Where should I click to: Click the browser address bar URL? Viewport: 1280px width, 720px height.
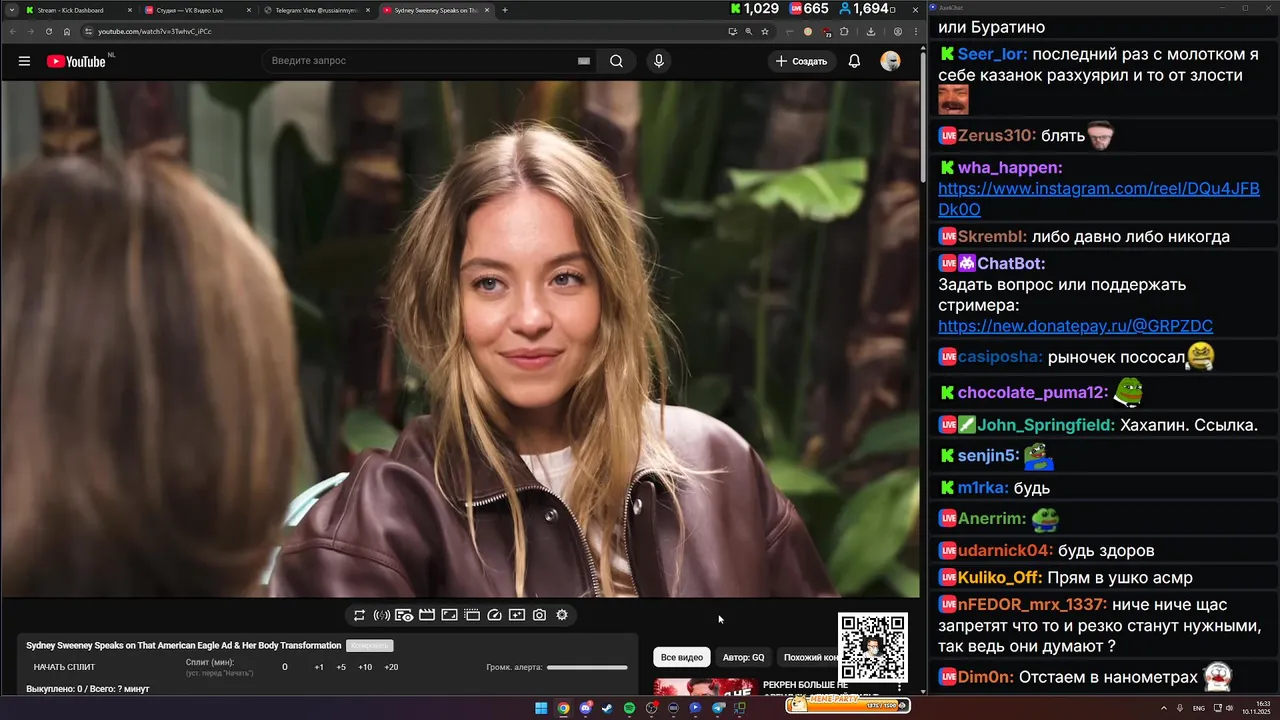coord(155,31)
